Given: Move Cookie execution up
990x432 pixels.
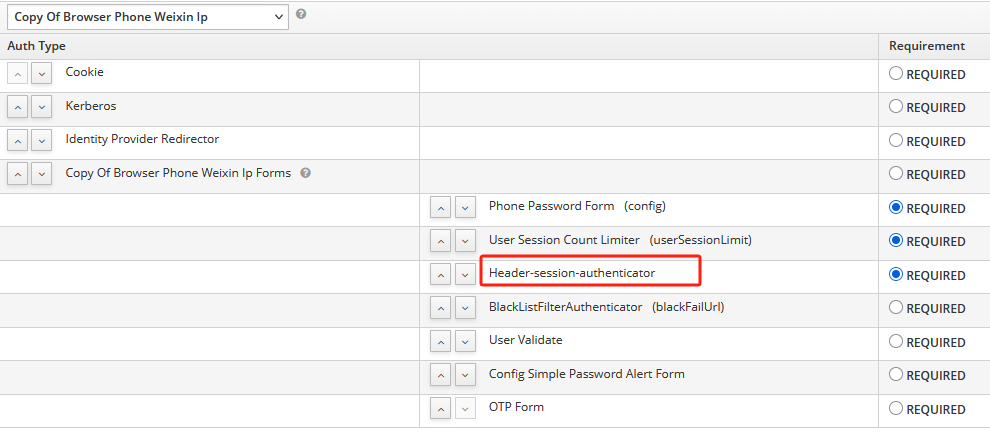Looking at the screenshot, I should pos(18,74).
